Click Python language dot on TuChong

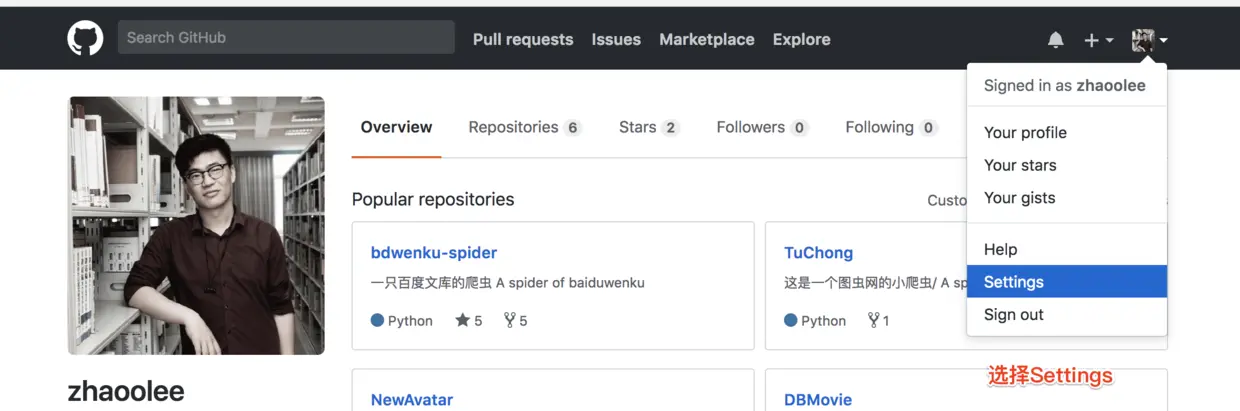[x=791, y=321]
